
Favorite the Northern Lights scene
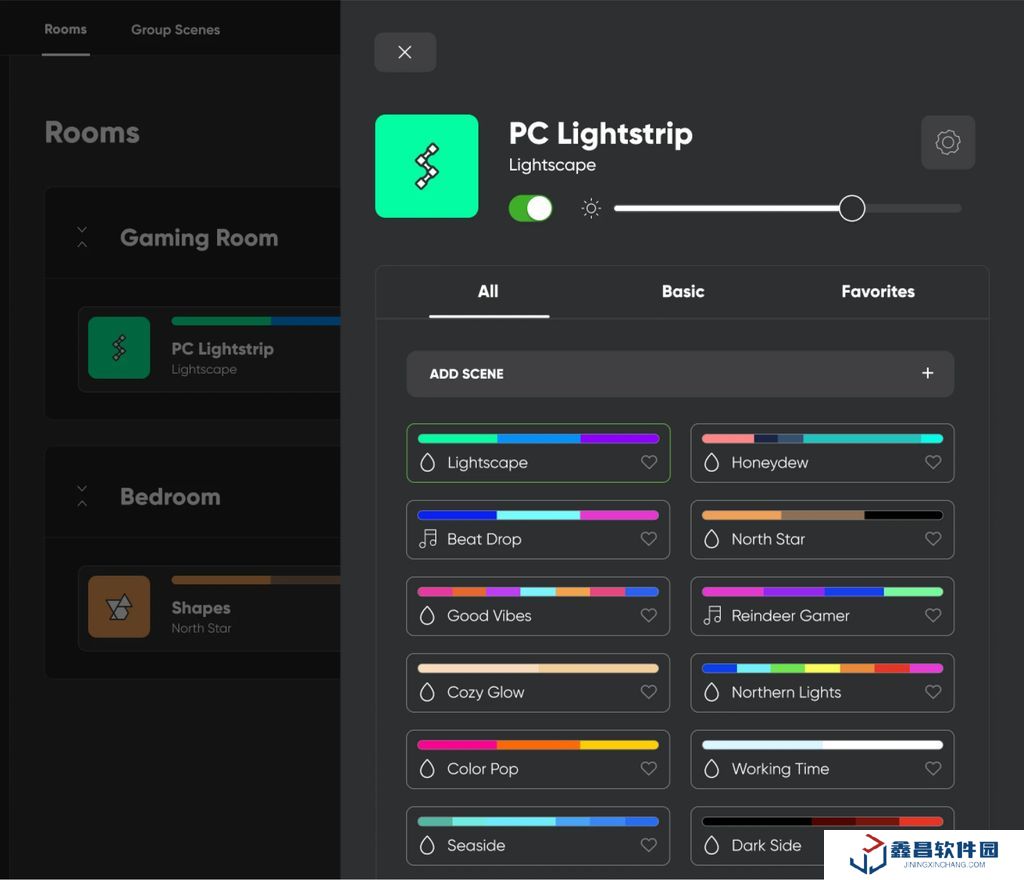pos(933,692)
